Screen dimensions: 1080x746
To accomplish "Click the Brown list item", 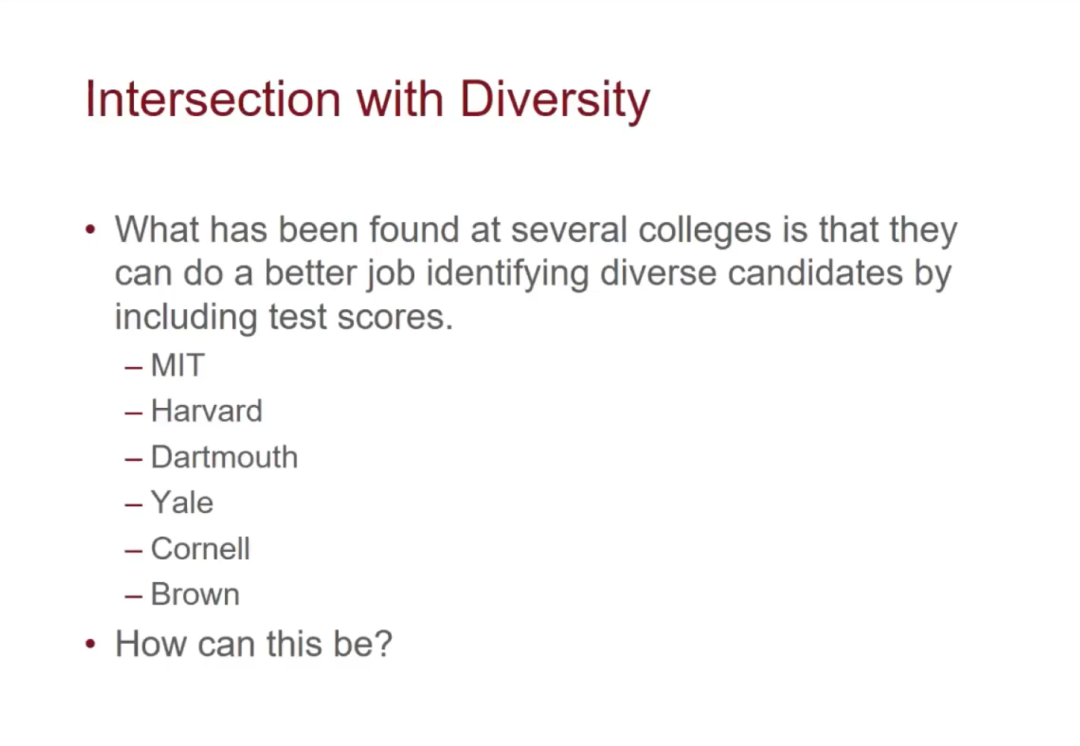I will pos(196,594).
